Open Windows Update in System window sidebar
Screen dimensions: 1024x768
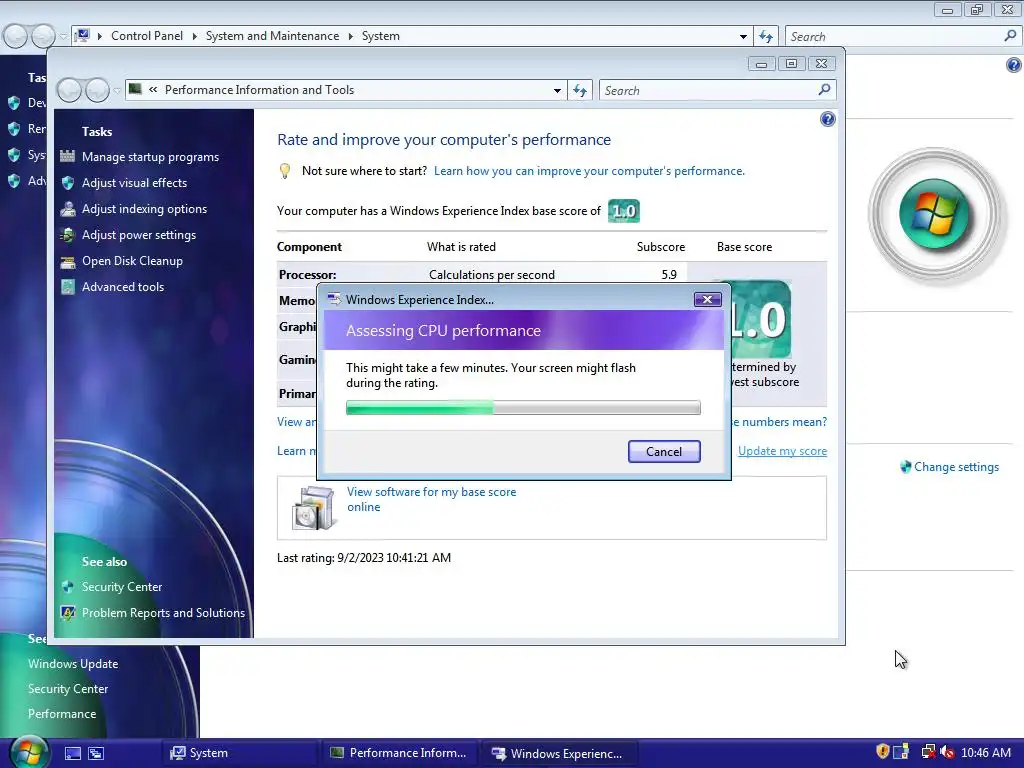pyautogui.click(x=73, y=664)
